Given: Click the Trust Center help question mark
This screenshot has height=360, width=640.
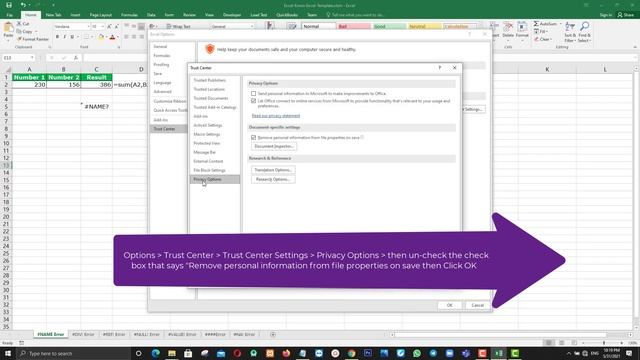Looking at the screenshot, I should (x=440, y=68).
